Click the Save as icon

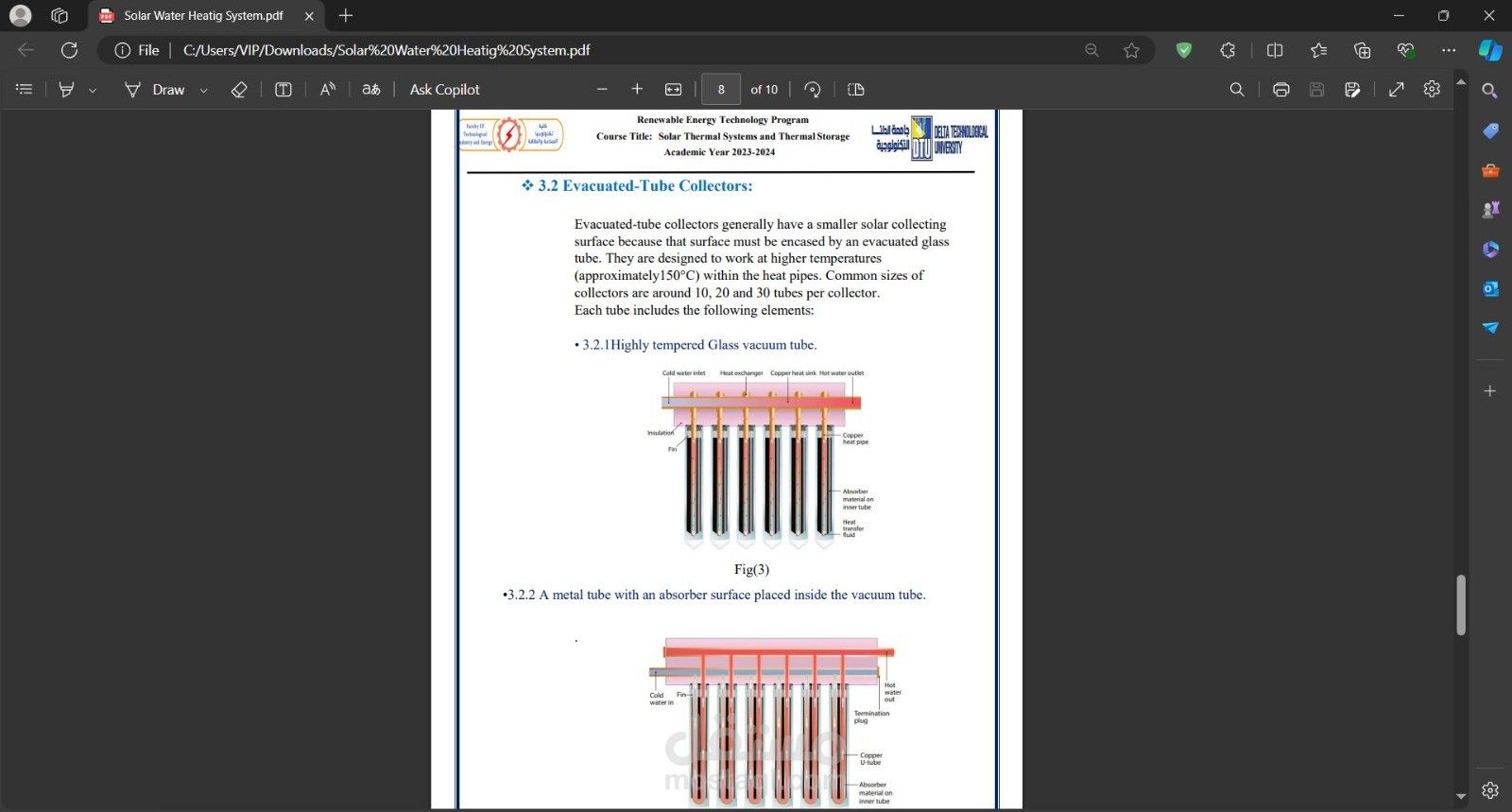click(1352, 89)
